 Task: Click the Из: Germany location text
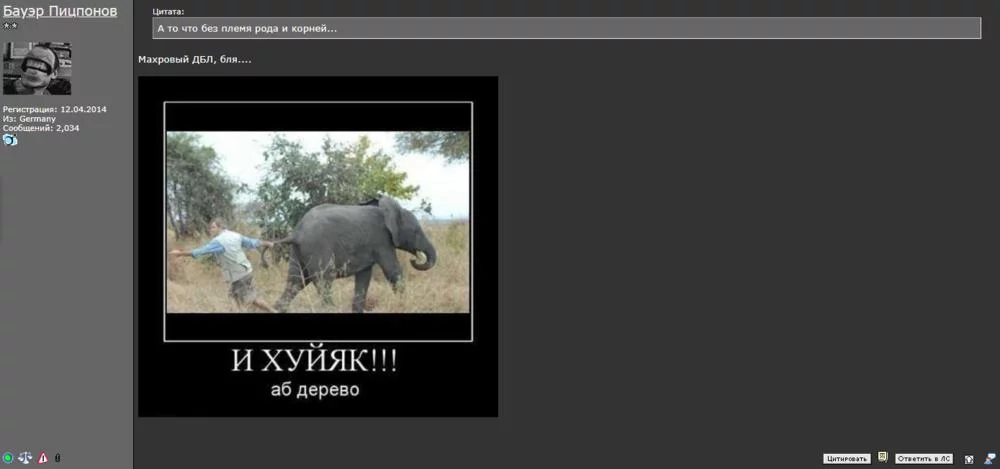pyautogui.click(x=29, y=118)
